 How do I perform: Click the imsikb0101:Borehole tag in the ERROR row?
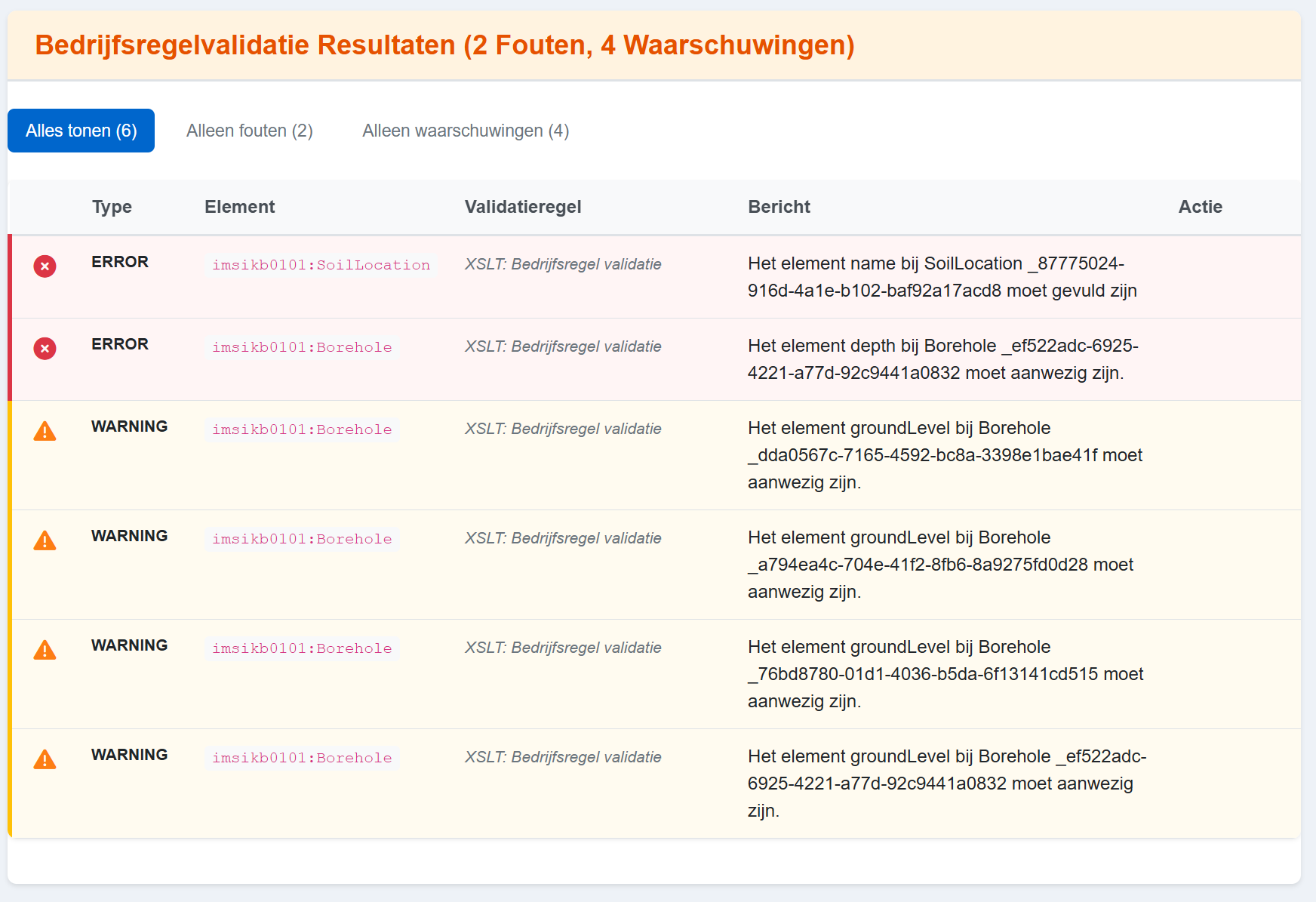coord(302,347)
